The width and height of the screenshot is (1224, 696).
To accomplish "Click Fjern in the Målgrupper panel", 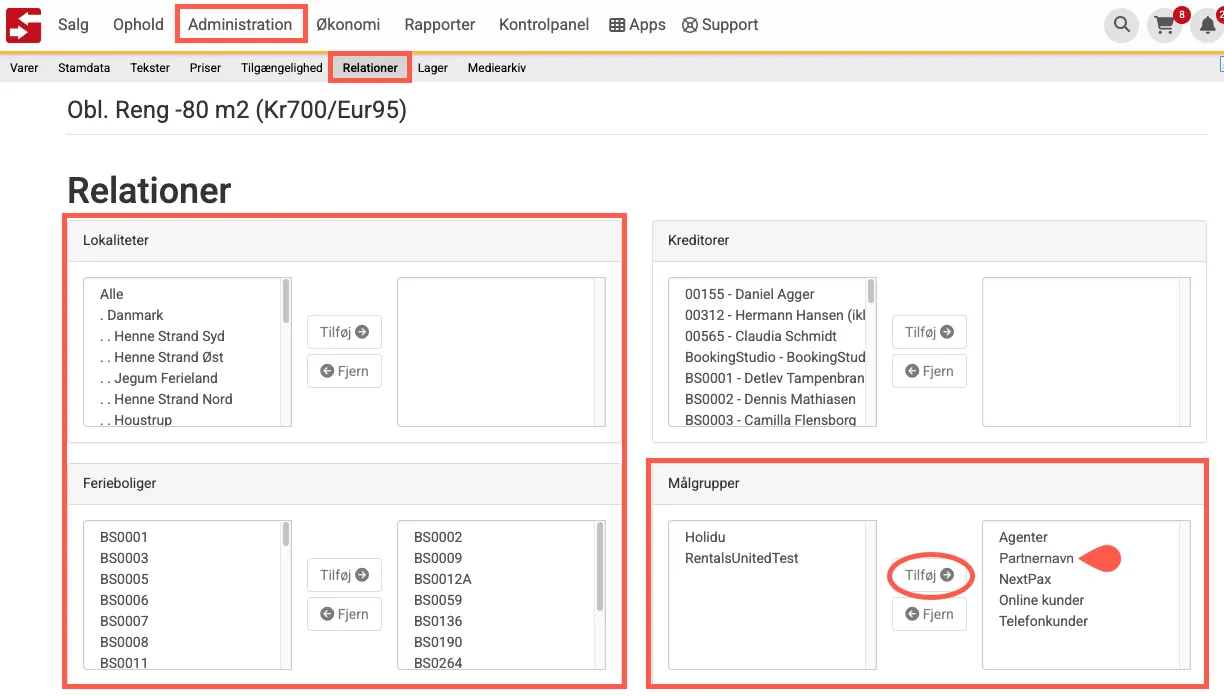I will click(x=929, y=614).
